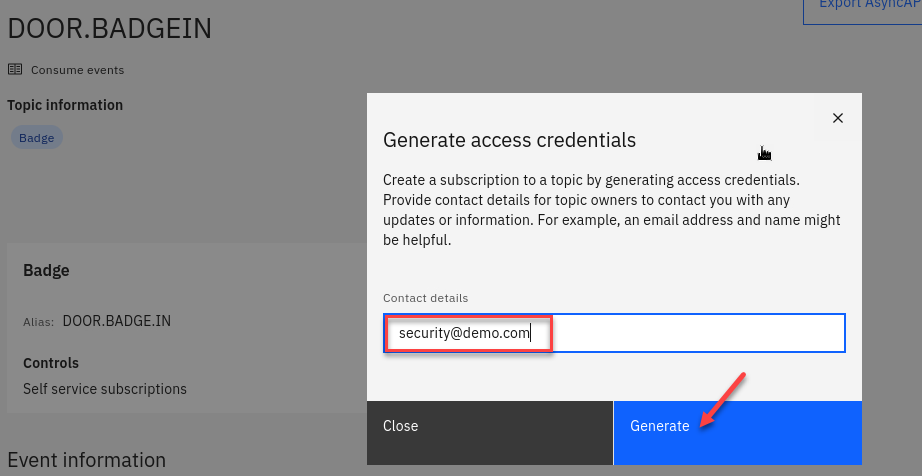Click the Export AsyncAPI button

pyautogui.click(x=863, y=8)
